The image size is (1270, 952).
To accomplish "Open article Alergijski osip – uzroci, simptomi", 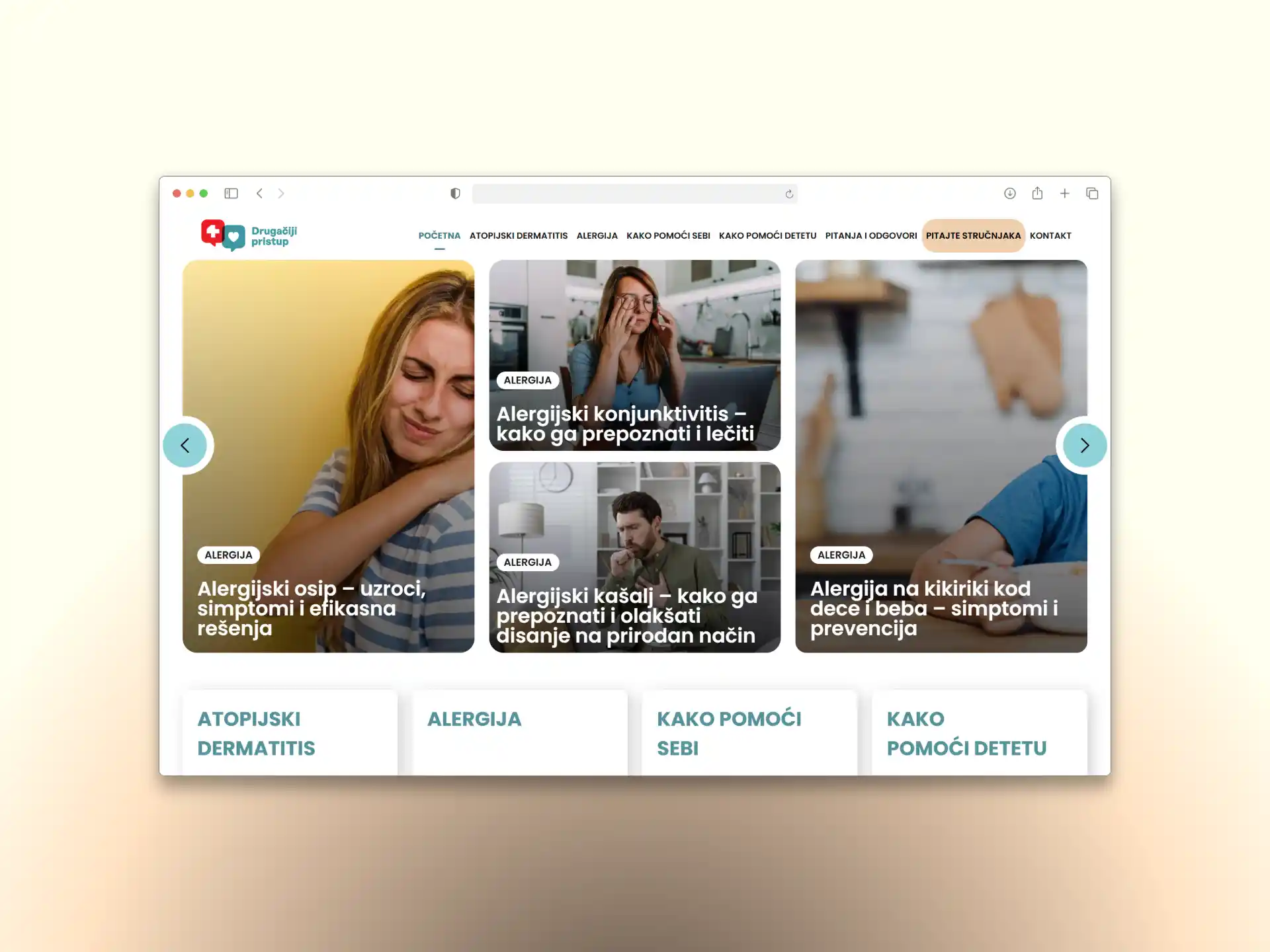I will (311, 608).
